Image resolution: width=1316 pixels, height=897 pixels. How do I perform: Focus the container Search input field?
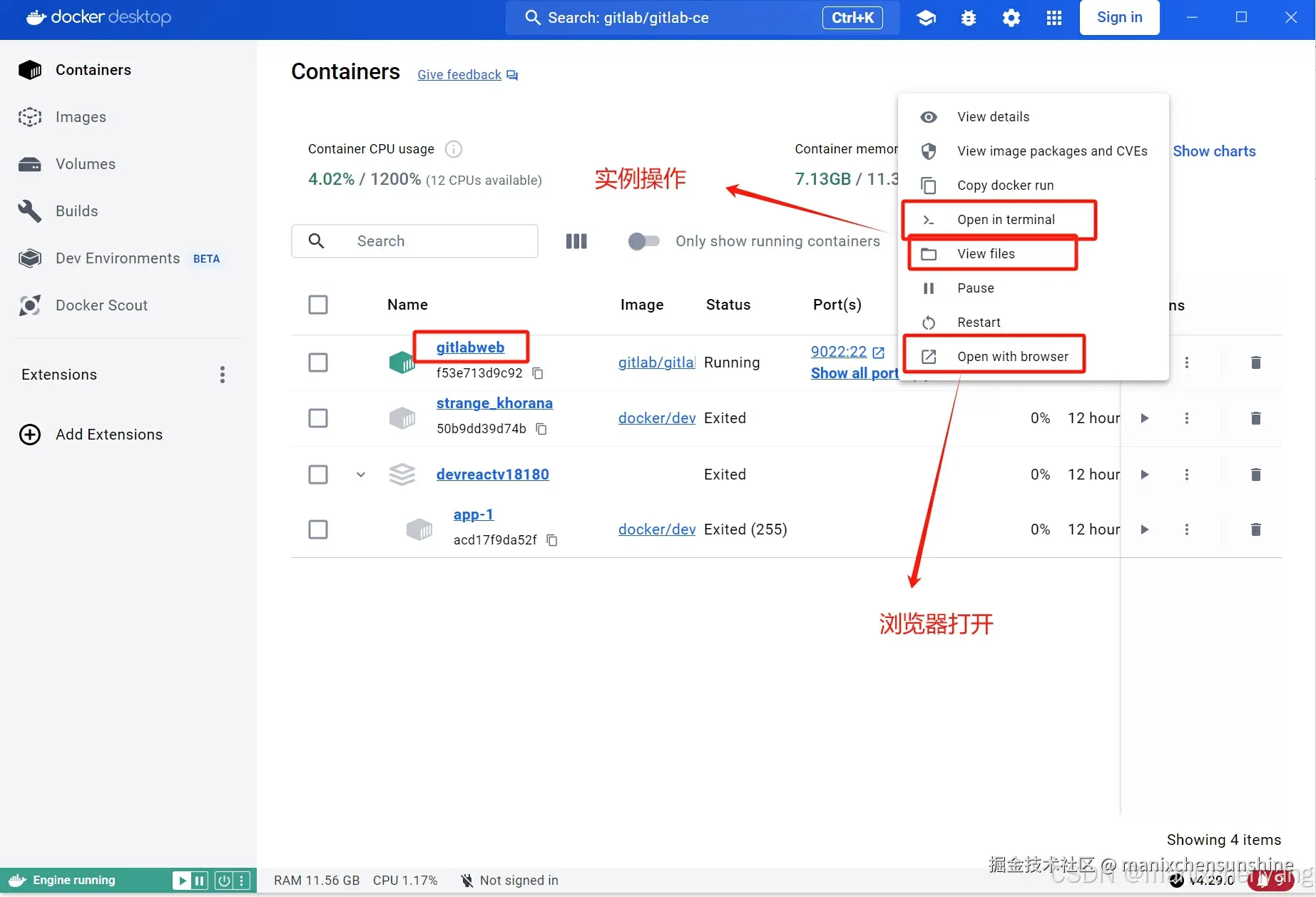[x=414, y=241]
